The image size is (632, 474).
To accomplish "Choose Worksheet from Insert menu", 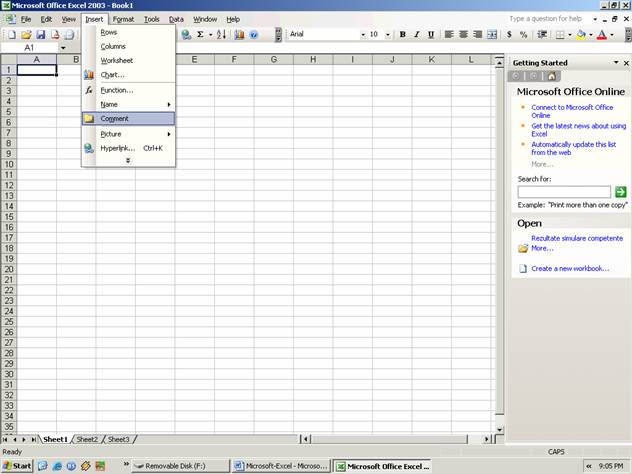I will [x=128, y=60].
